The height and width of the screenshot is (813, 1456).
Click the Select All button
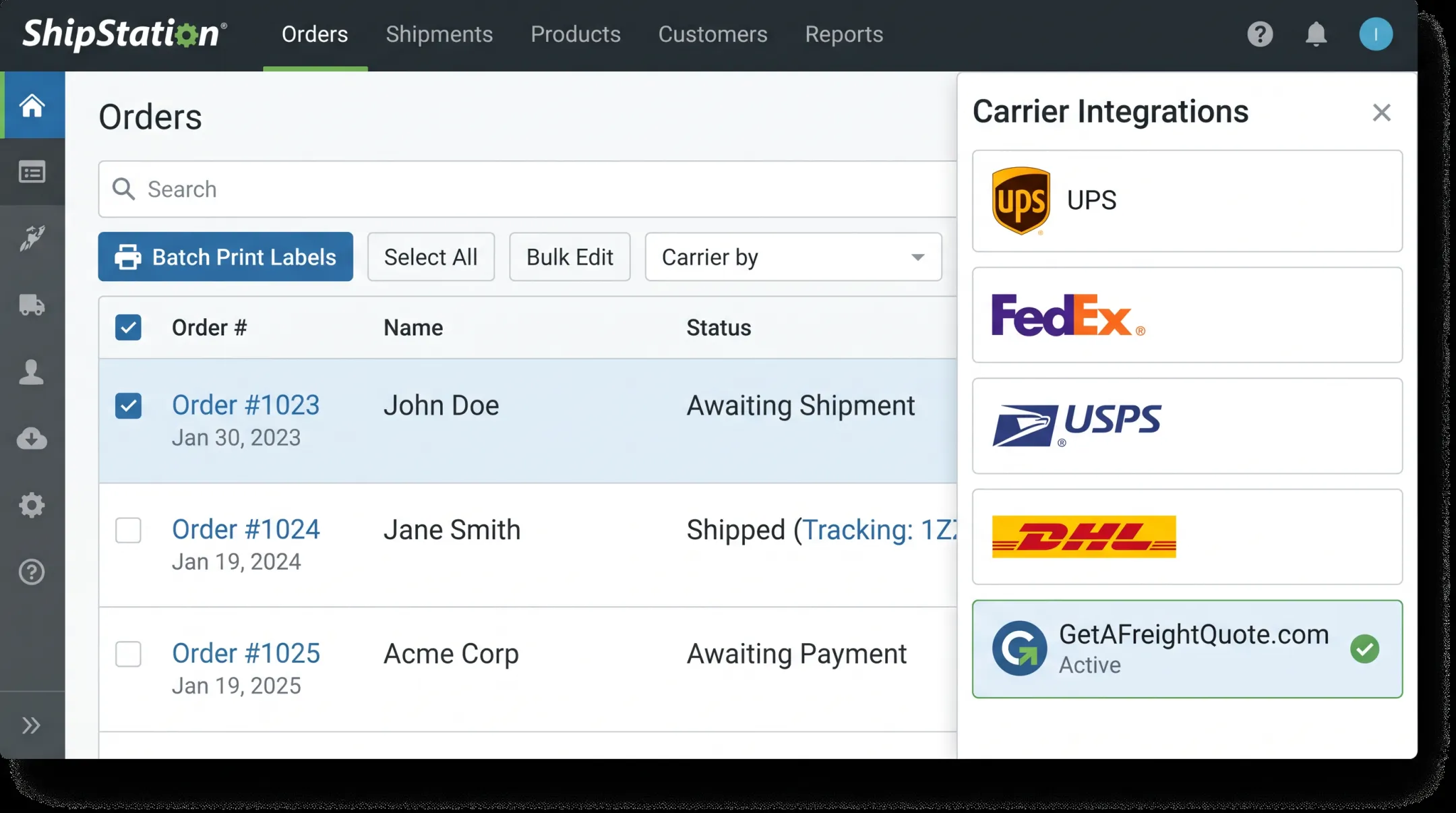click(431, 257)
